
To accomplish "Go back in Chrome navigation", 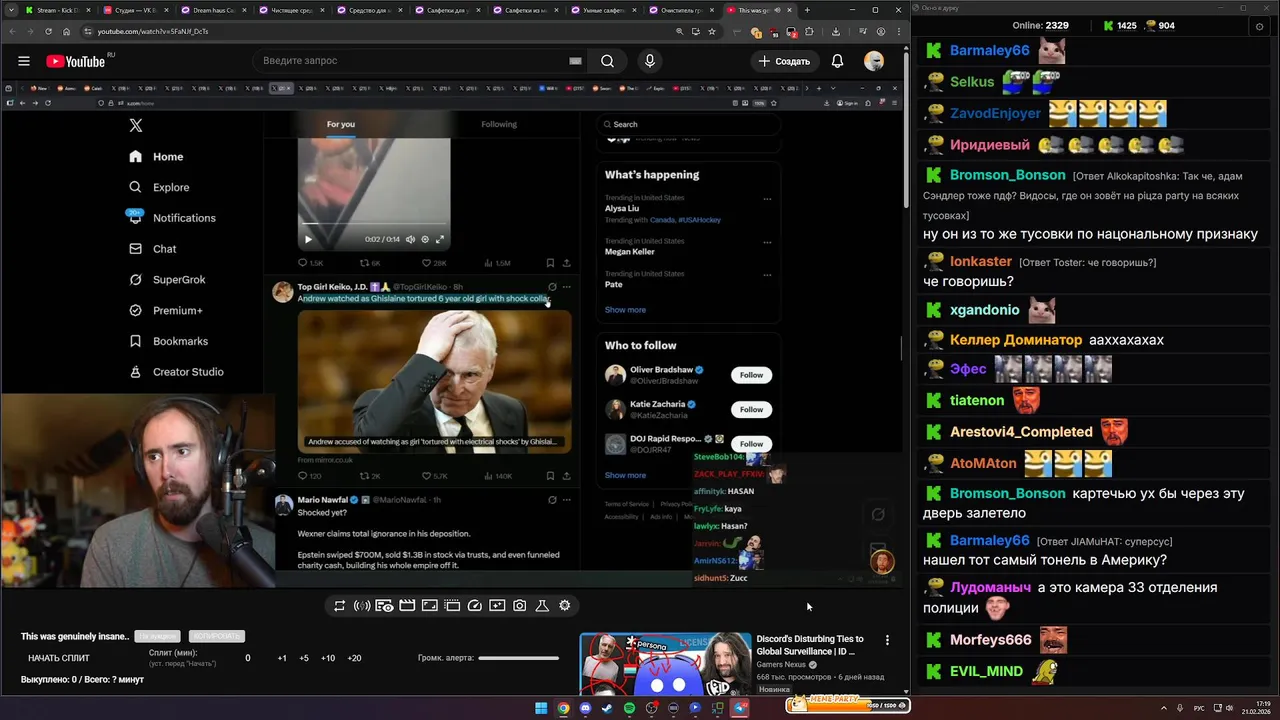I will [x=12, y=31].
